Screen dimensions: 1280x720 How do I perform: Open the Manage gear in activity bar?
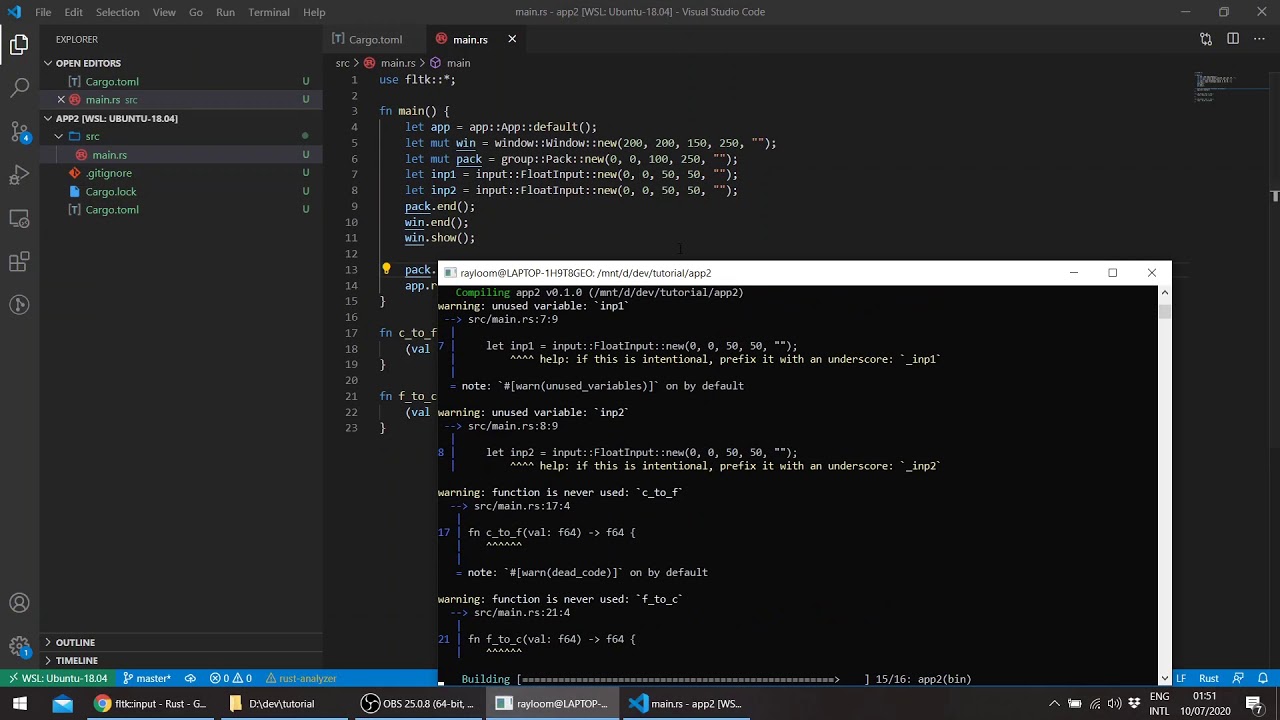click(x=19, y=647)
